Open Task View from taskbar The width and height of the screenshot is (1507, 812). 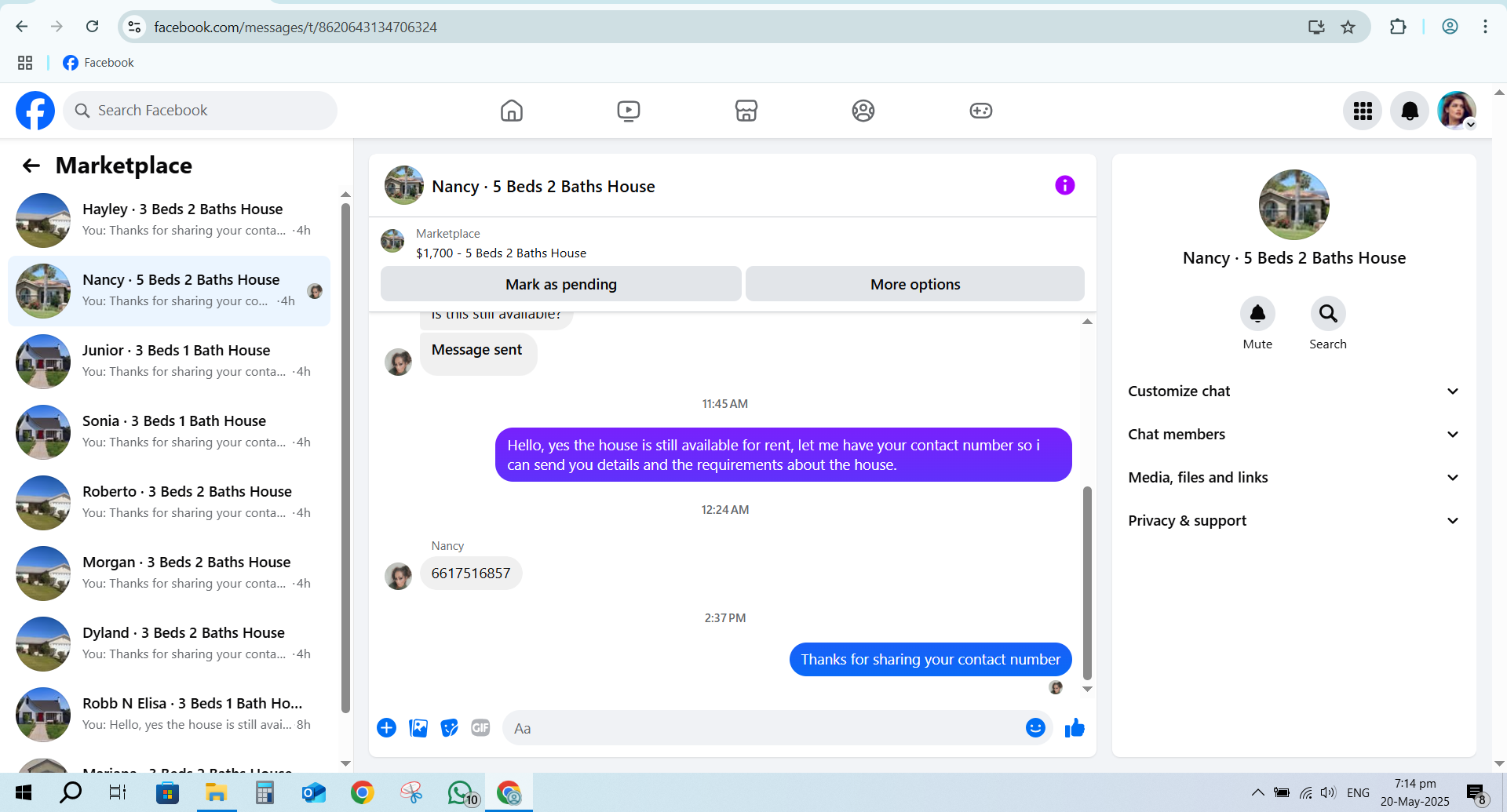pos(118,793)
